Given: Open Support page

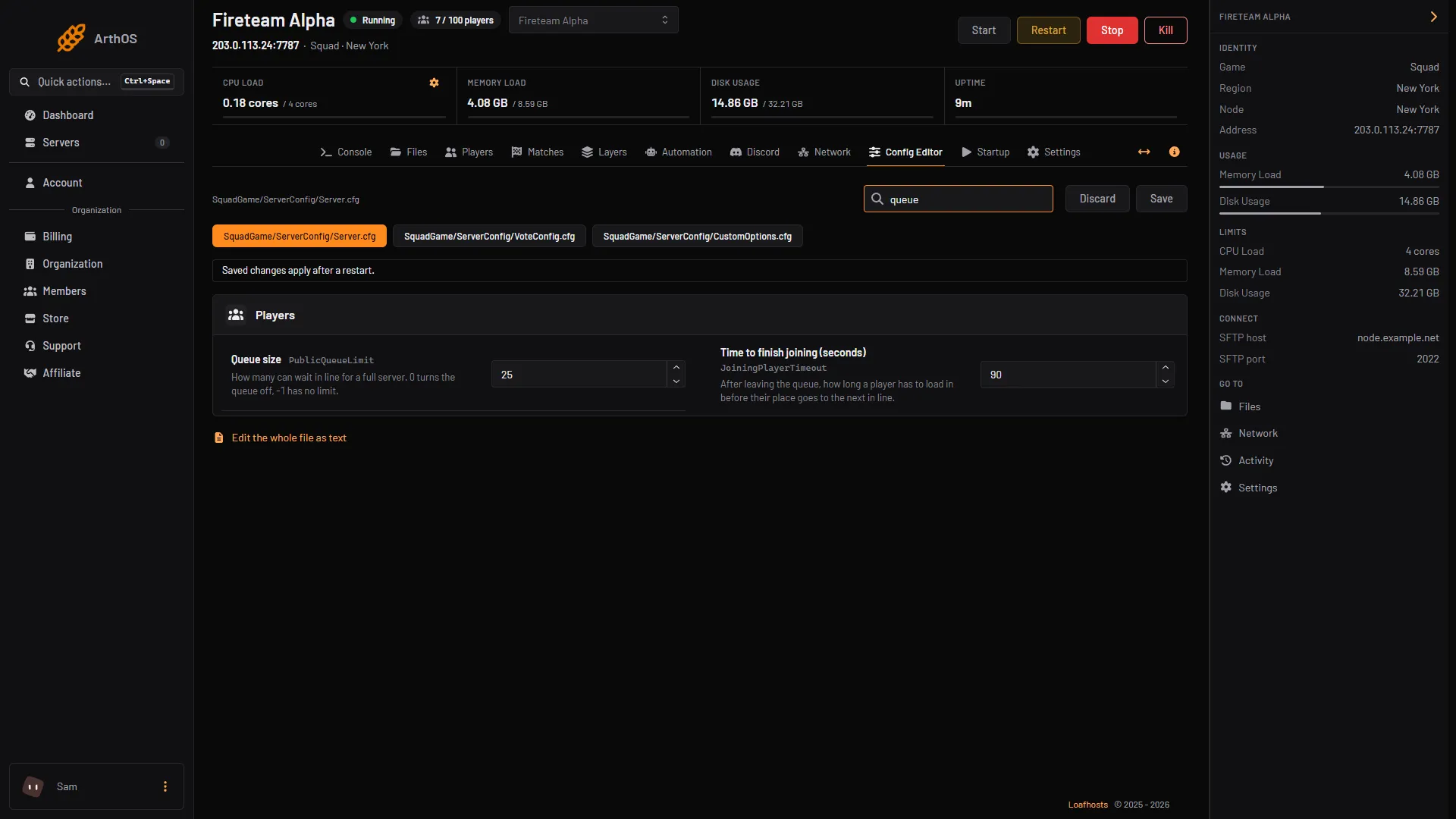Looking at the screenshot, I should coord(96,346).
